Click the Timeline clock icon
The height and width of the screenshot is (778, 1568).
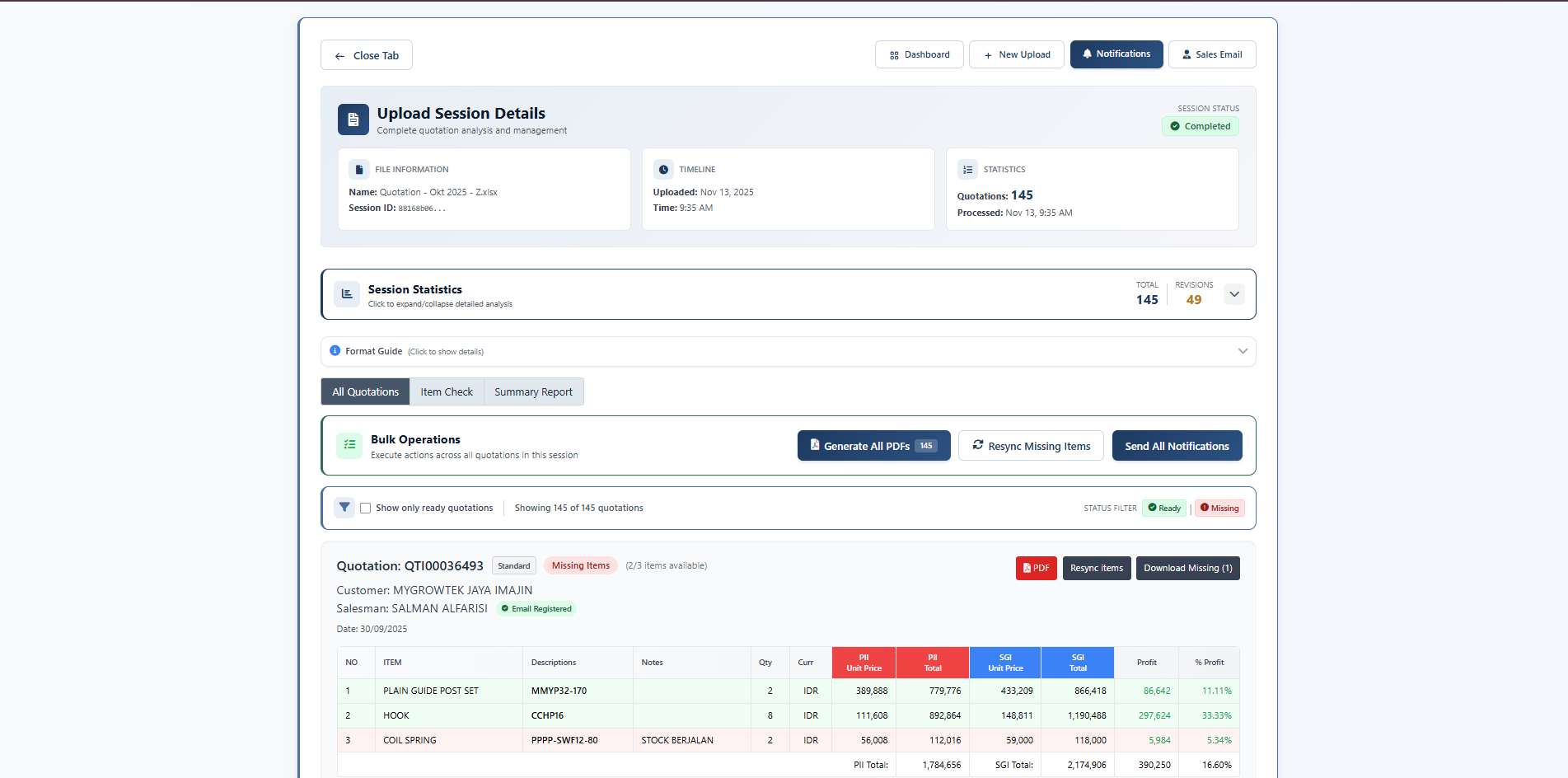click(663, 170)
